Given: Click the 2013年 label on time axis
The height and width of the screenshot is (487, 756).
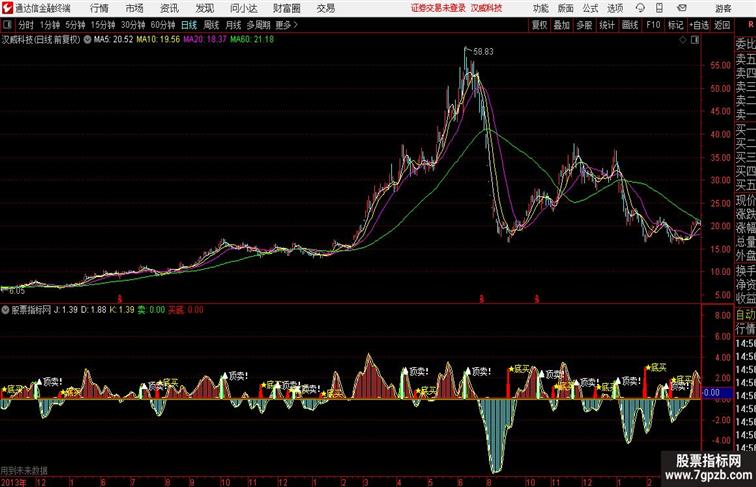Looking at the screenshot, I should (x=14, y=482).
